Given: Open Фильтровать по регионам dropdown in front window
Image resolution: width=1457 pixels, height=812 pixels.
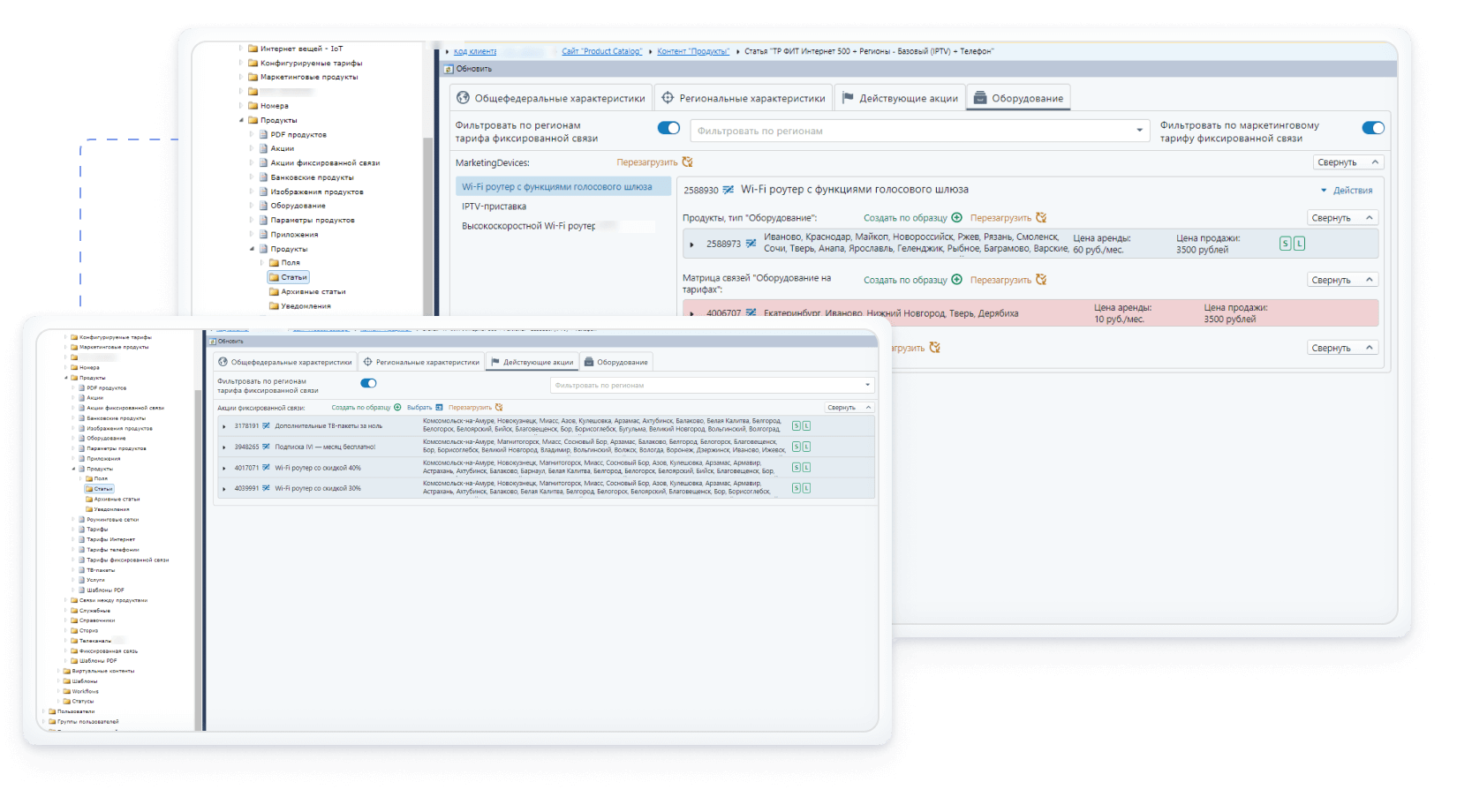Looking at the screenshot, I should [x=713, y=385].
